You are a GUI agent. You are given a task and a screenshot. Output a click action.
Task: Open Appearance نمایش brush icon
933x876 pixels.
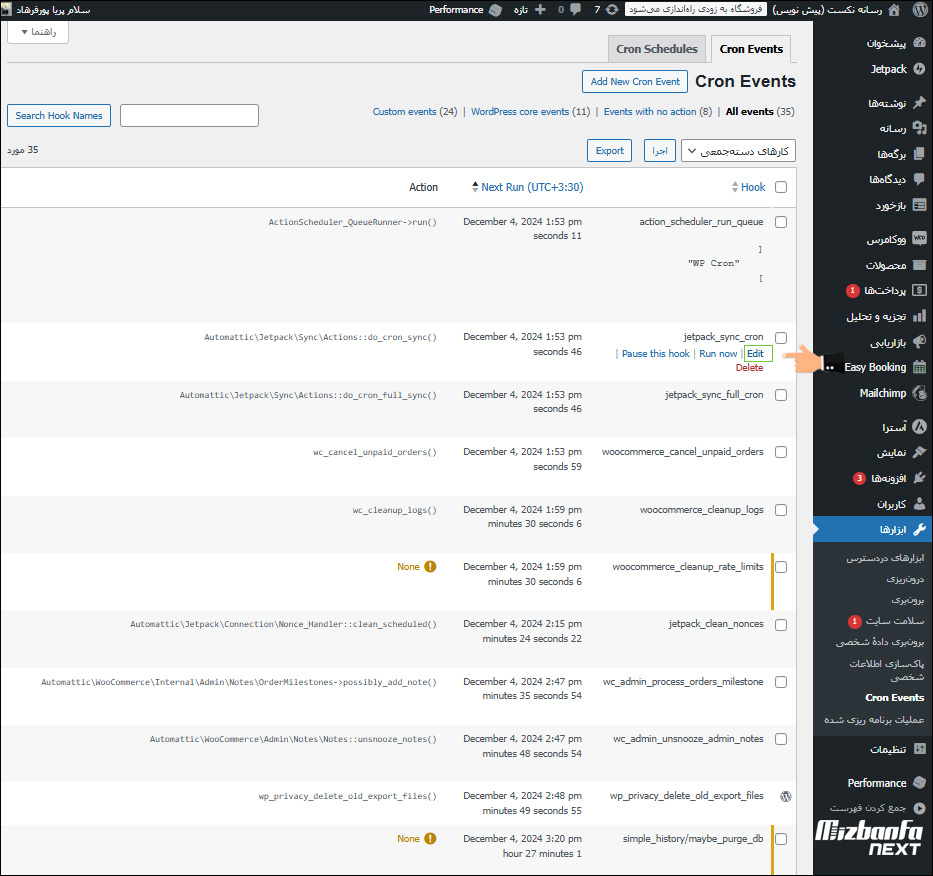coord(919,452)
